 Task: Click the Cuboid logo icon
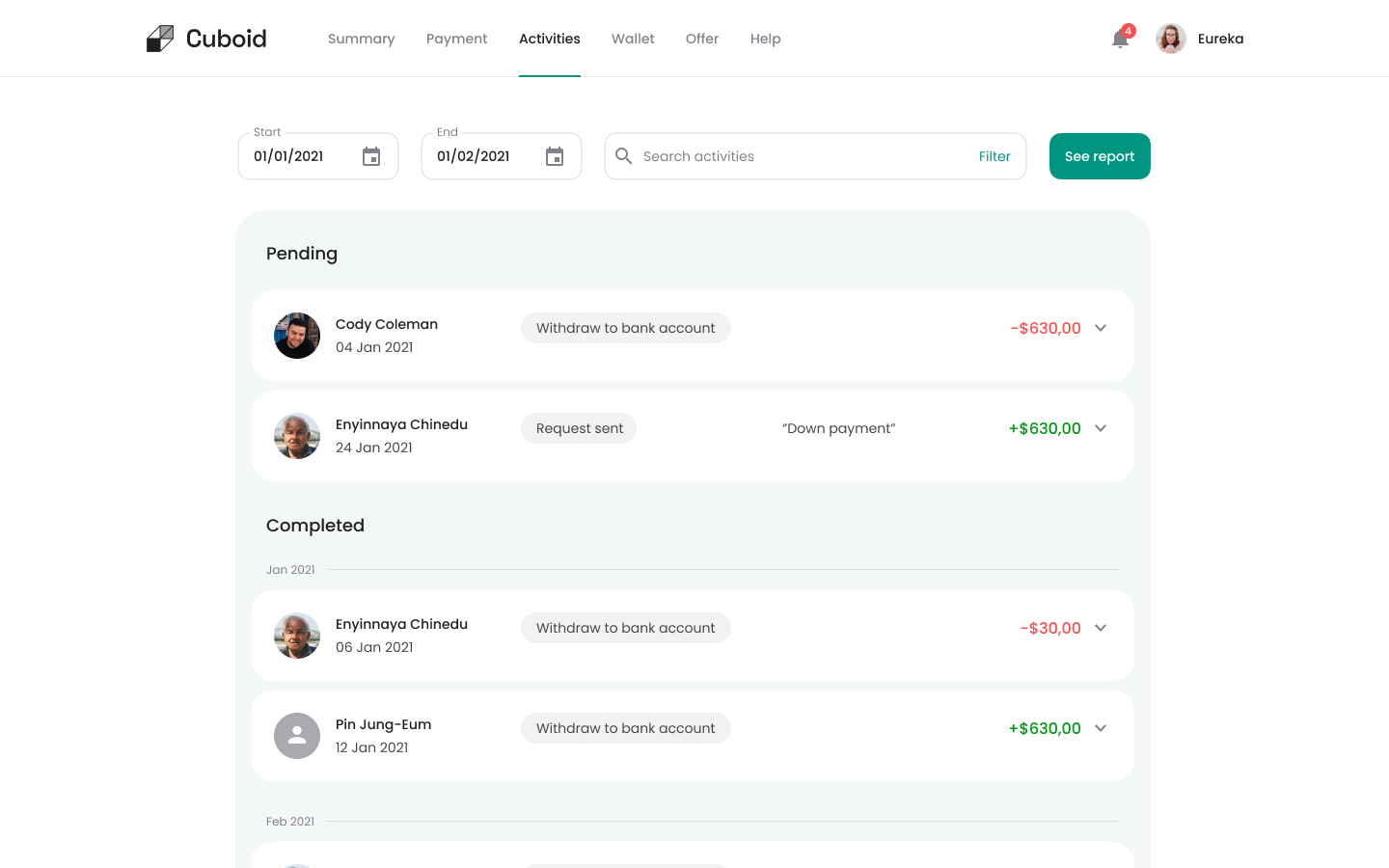[x=160, y=39]
